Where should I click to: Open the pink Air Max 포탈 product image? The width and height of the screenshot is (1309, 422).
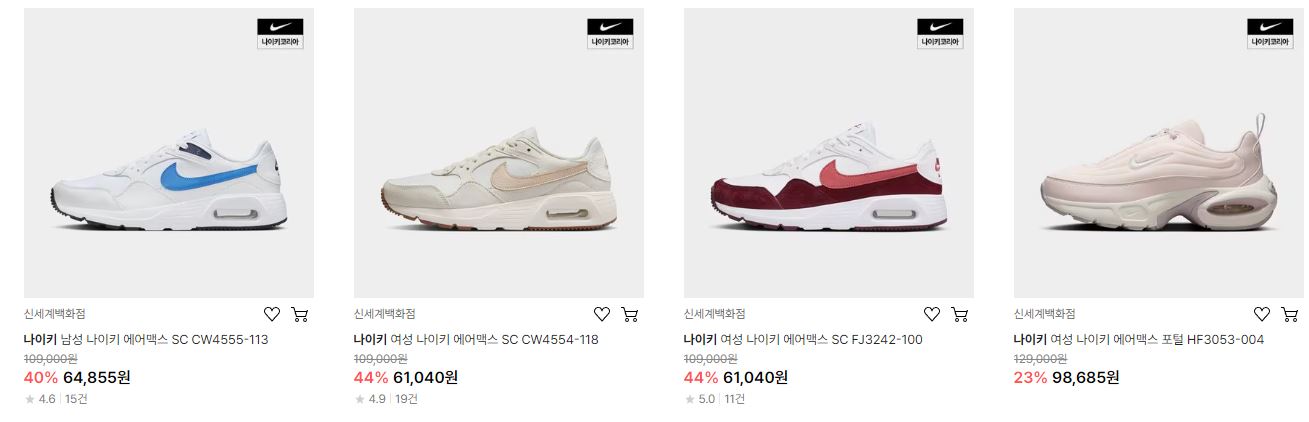tap(1159, 153)
